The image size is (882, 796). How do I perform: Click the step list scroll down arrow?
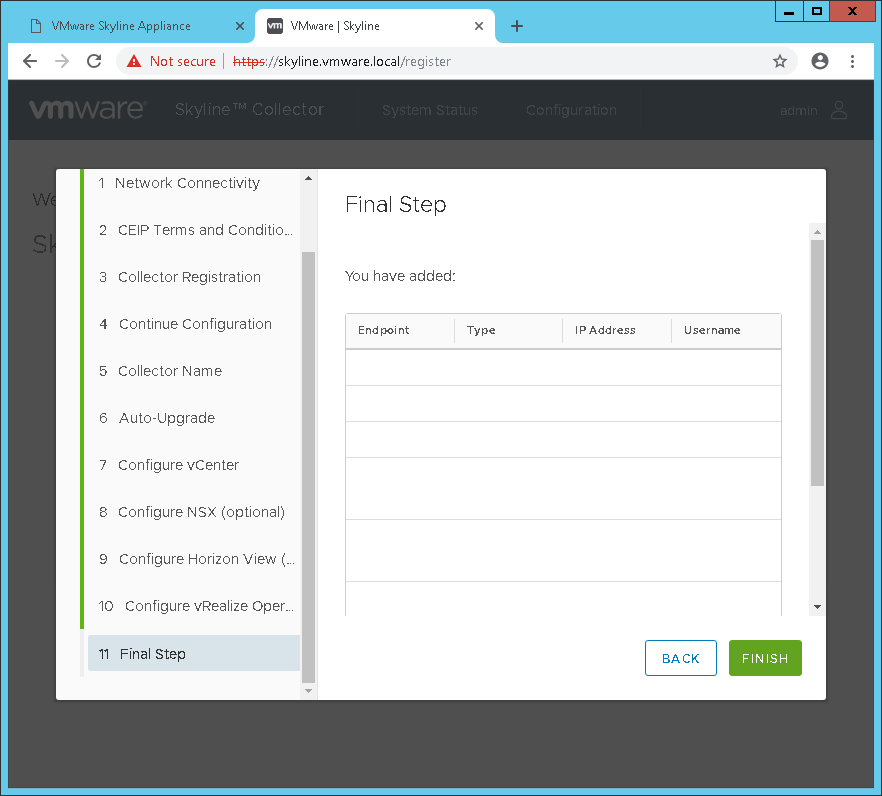(308, 691)
